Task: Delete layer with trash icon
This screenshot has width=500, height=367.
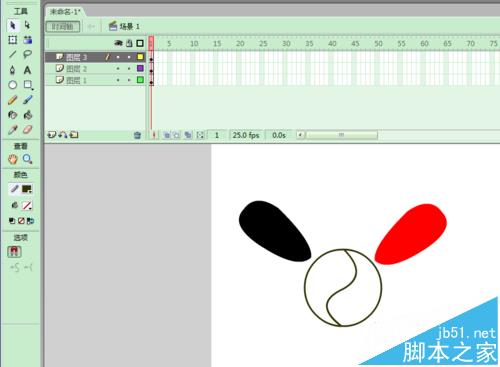Action: point(137,135)
